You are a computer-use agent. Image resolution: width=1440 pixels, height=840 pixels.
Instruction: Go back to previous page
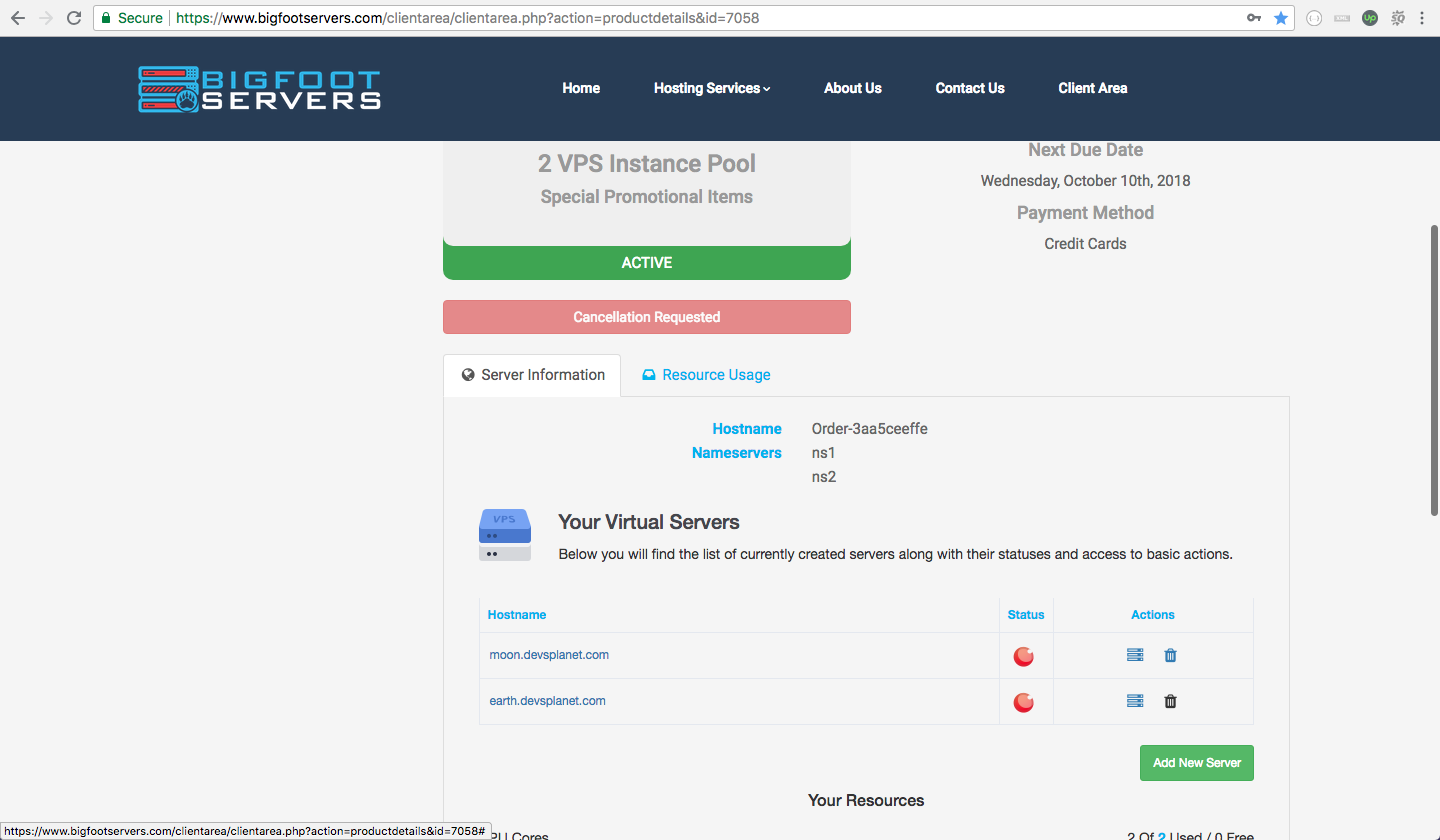(17, 18)
